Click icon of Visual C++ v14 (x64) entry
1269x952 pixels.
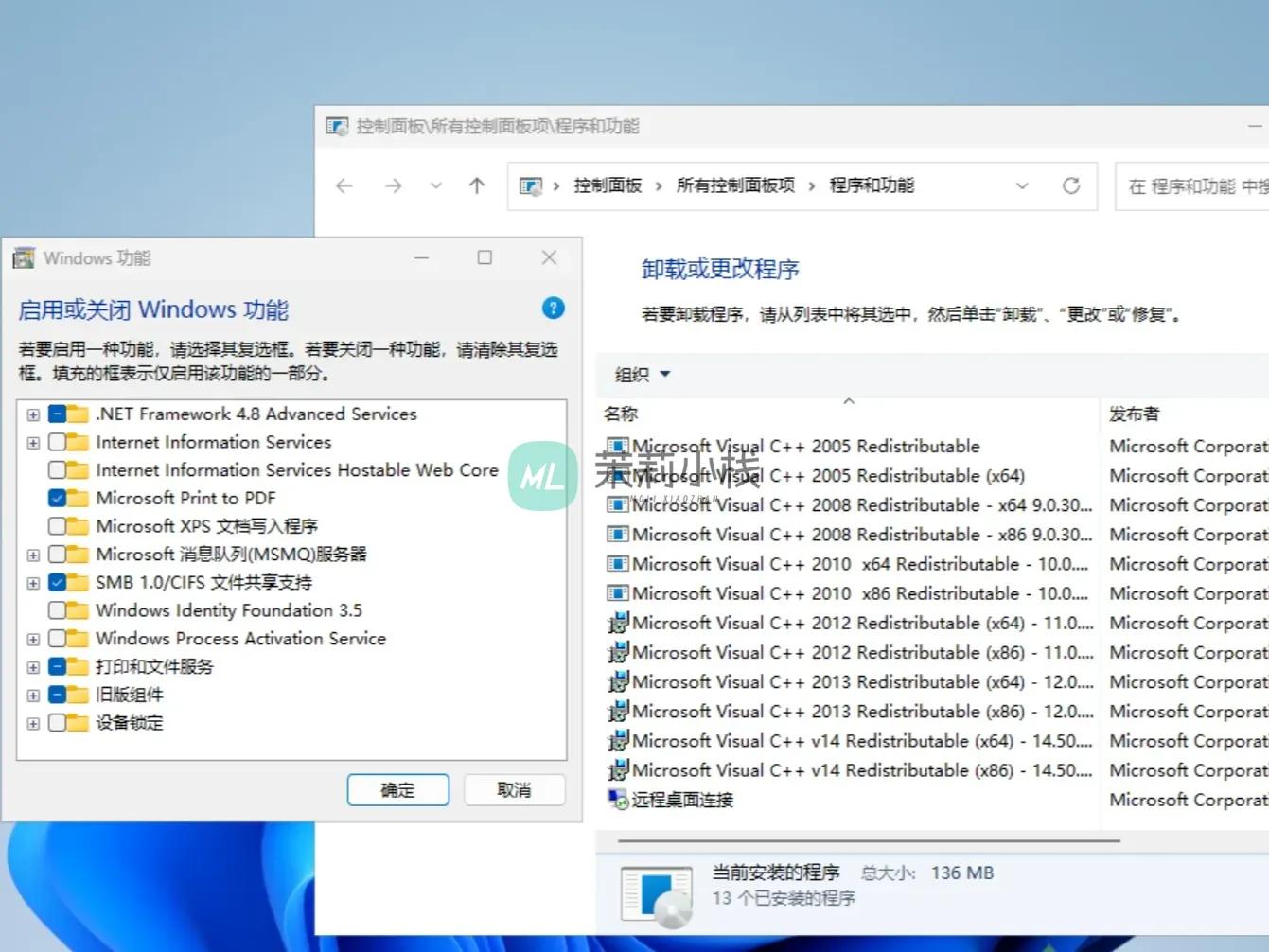(618, 740)
